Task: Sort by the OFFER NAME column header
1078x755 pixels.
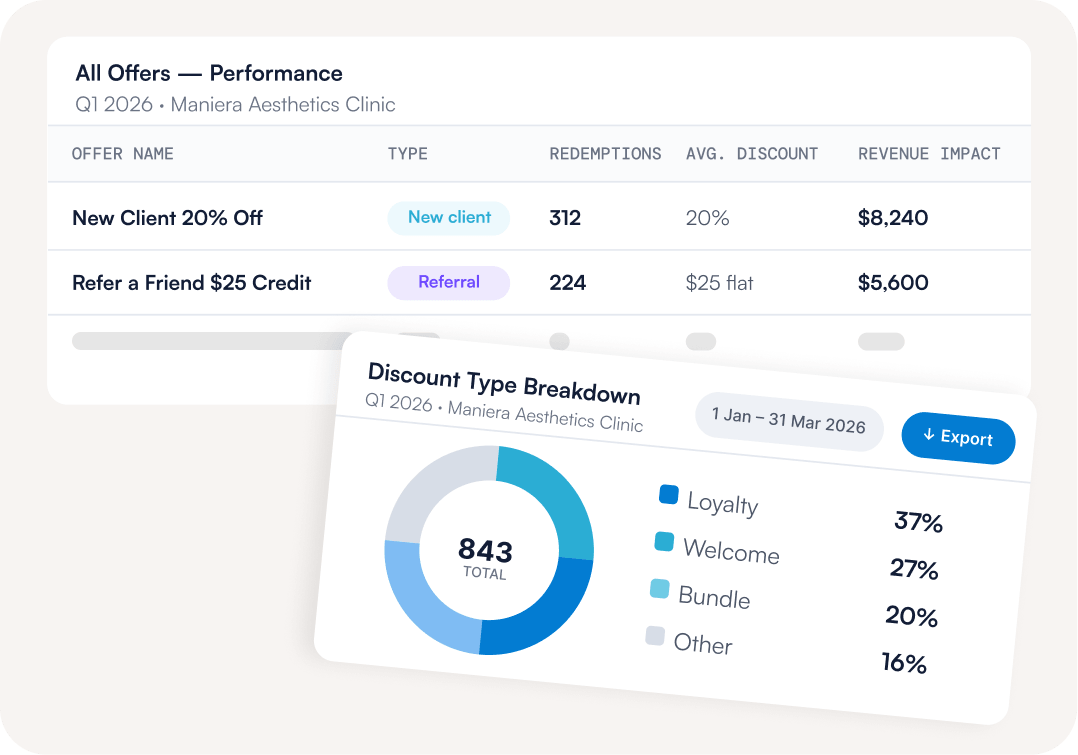Action: [x=123, y=153]
